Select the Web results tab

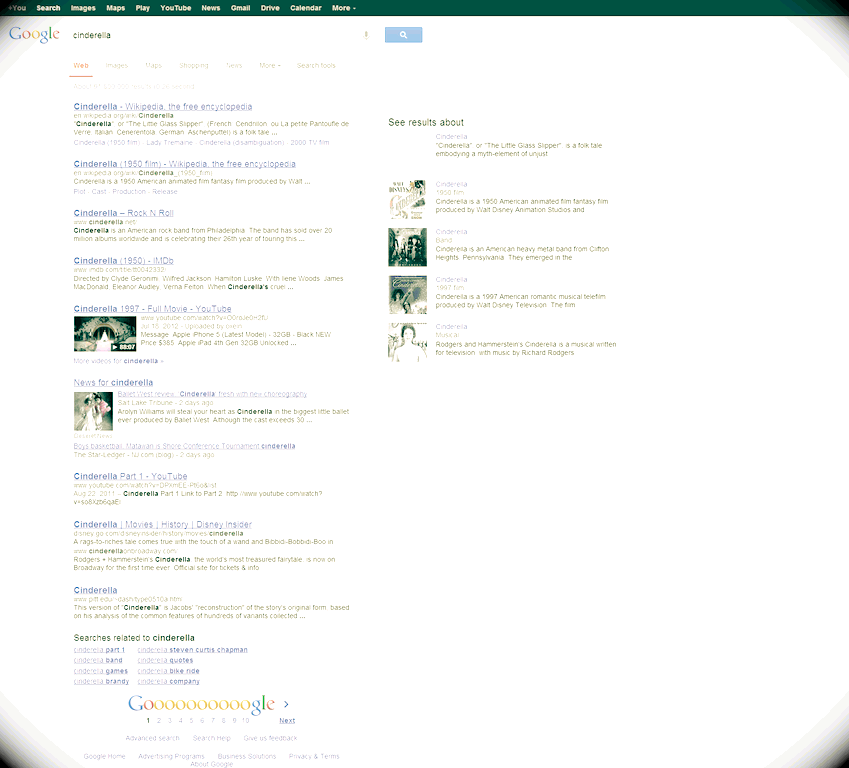pos(81,66)
